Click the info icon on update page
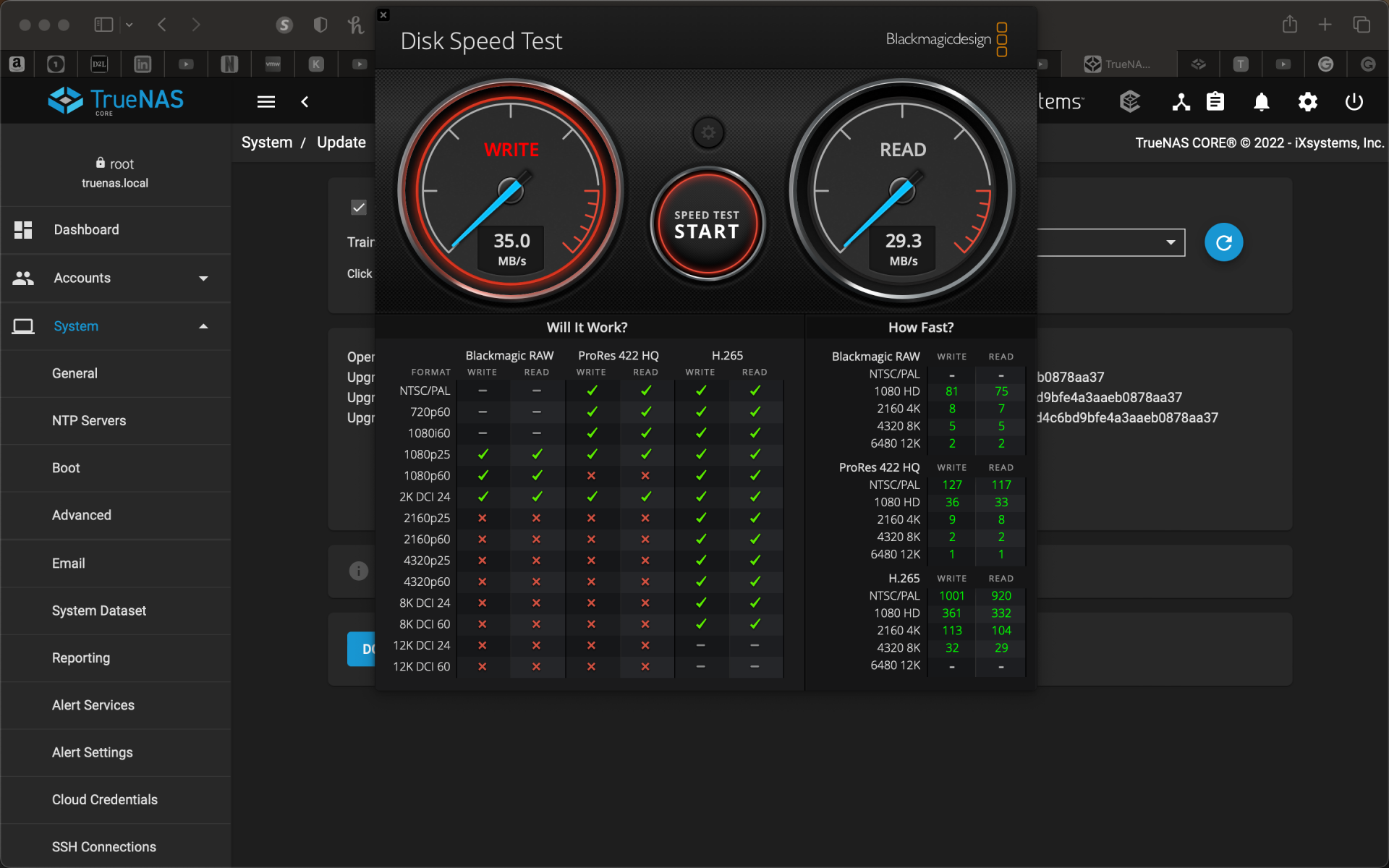 359,571
